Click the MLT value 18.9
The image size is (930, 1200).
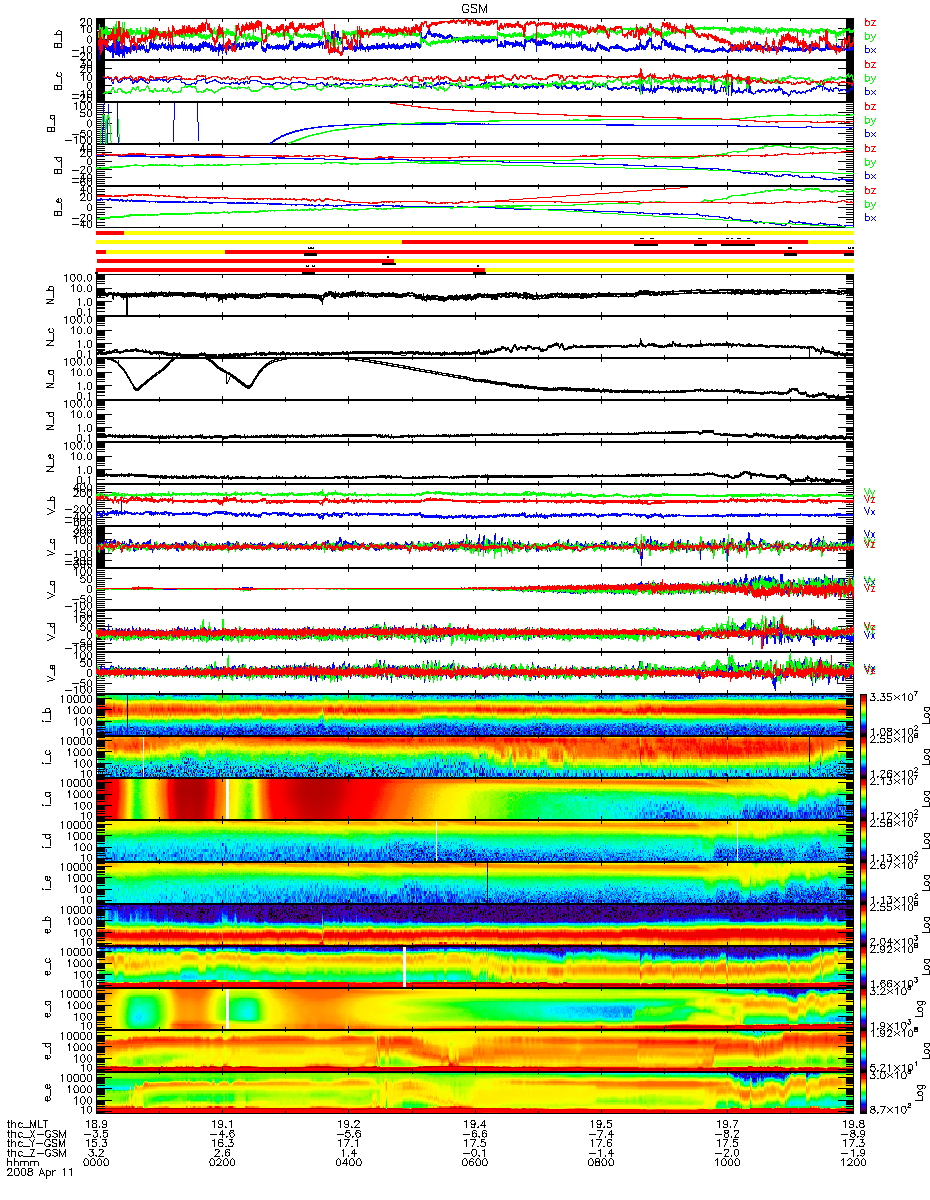point(96,1125)
